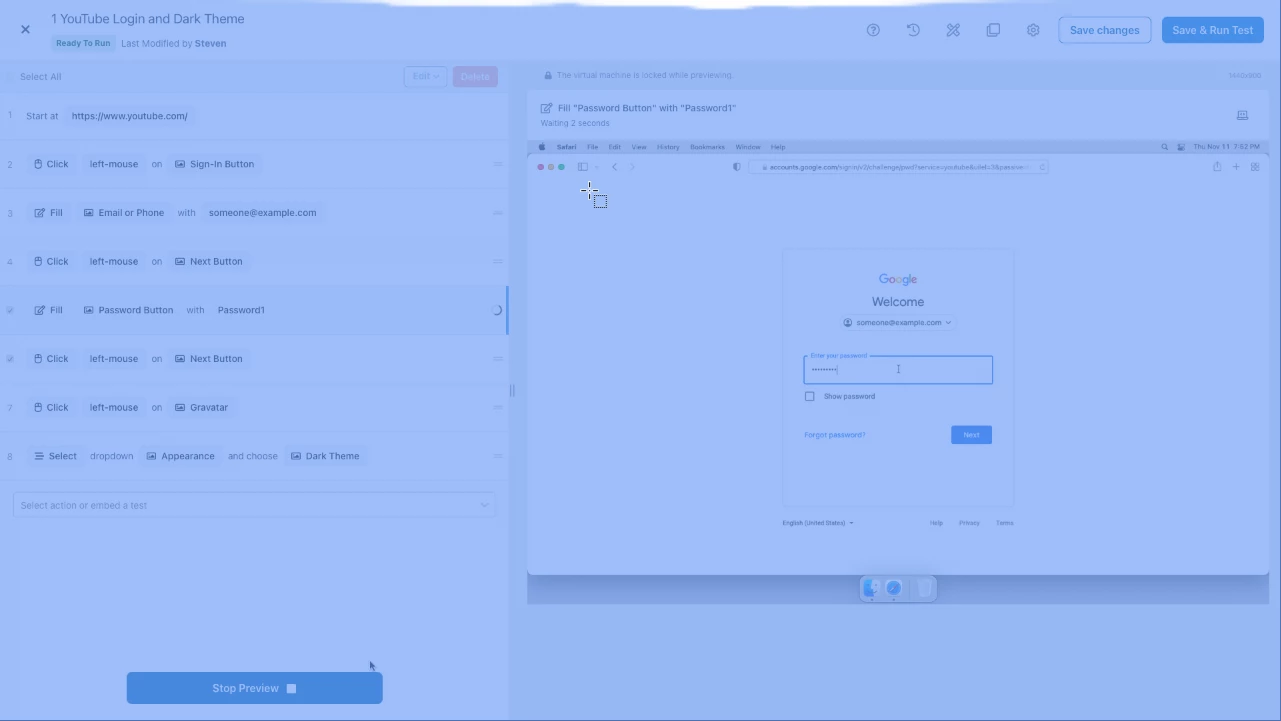Open Safari menu in the VM menu bar
Viewport: 1281px width, 721px height.
(x=566, y=147)
